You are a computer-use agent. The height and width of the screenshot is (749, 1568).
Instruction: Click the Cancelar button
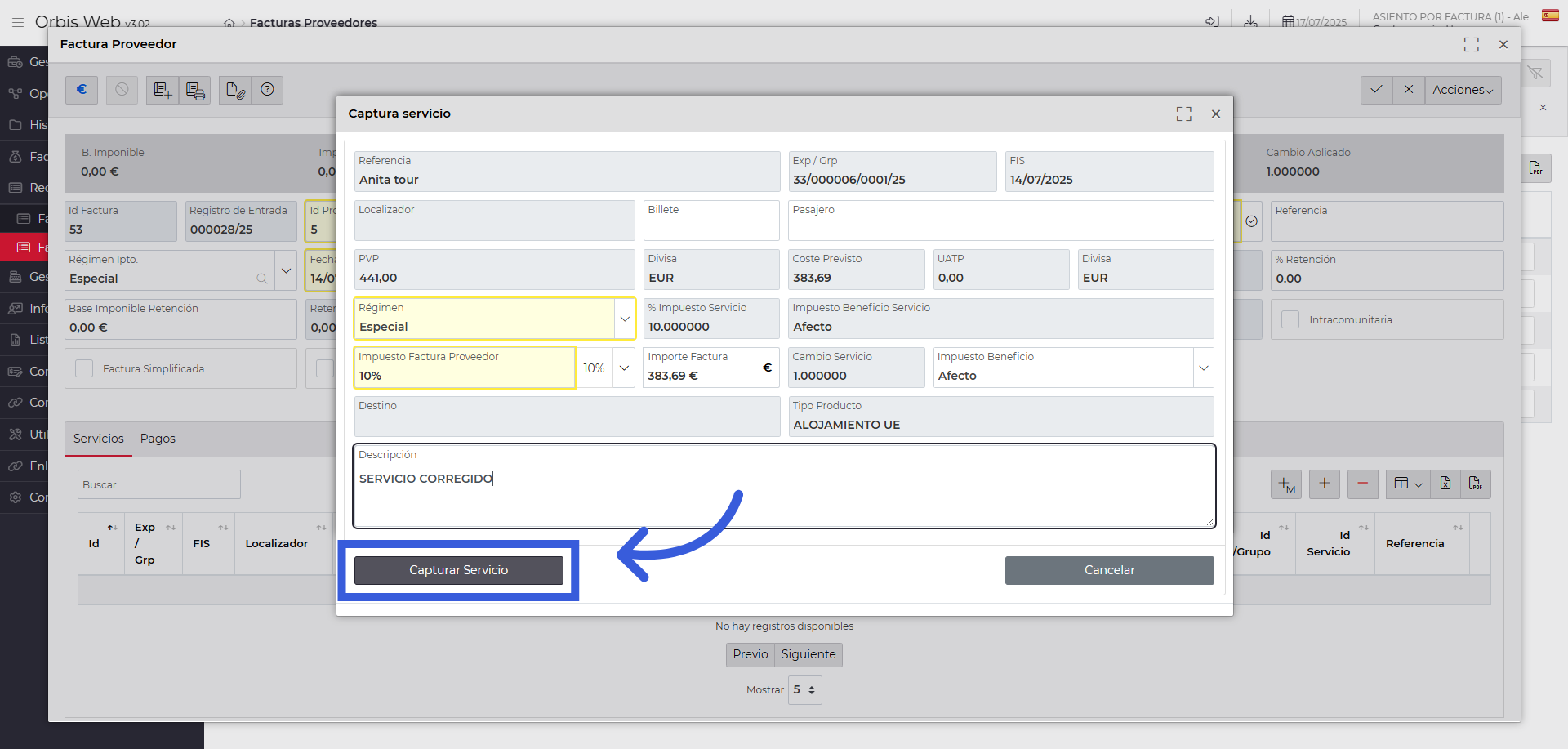(1109, 570)
